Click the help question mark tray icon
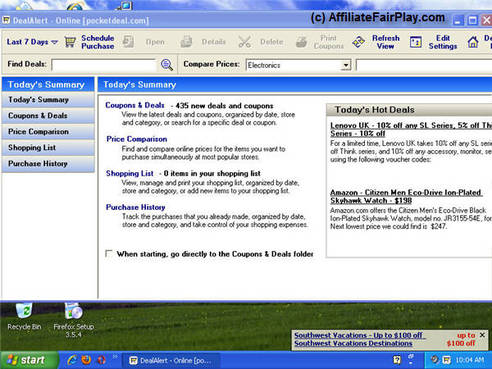The width and height of the screenshot is (492, 369). point(397,360)
